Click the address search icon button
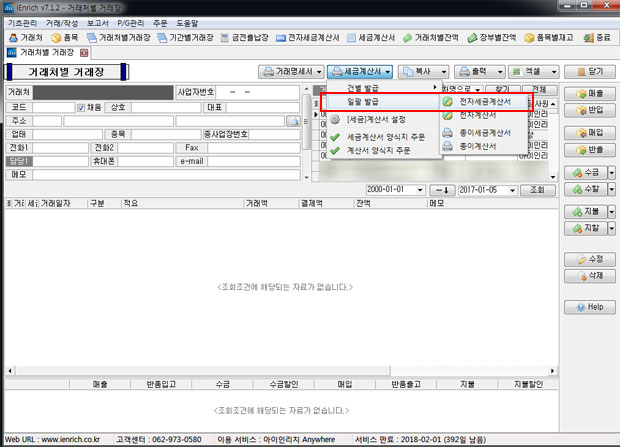 tap(292, 120)
